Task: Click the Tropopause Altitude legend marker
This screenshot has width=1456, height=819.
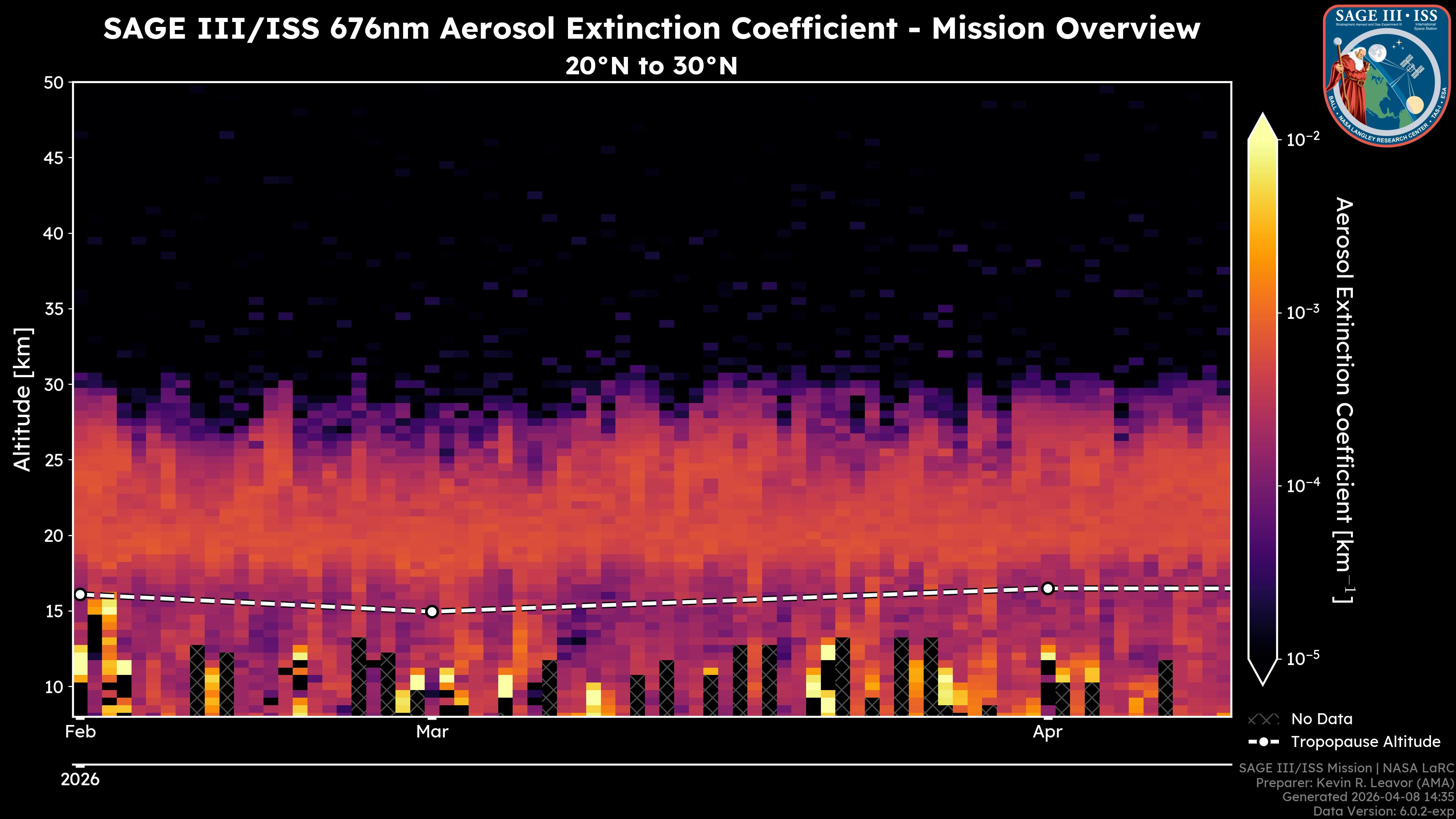Action: (x=1263, y=742)
